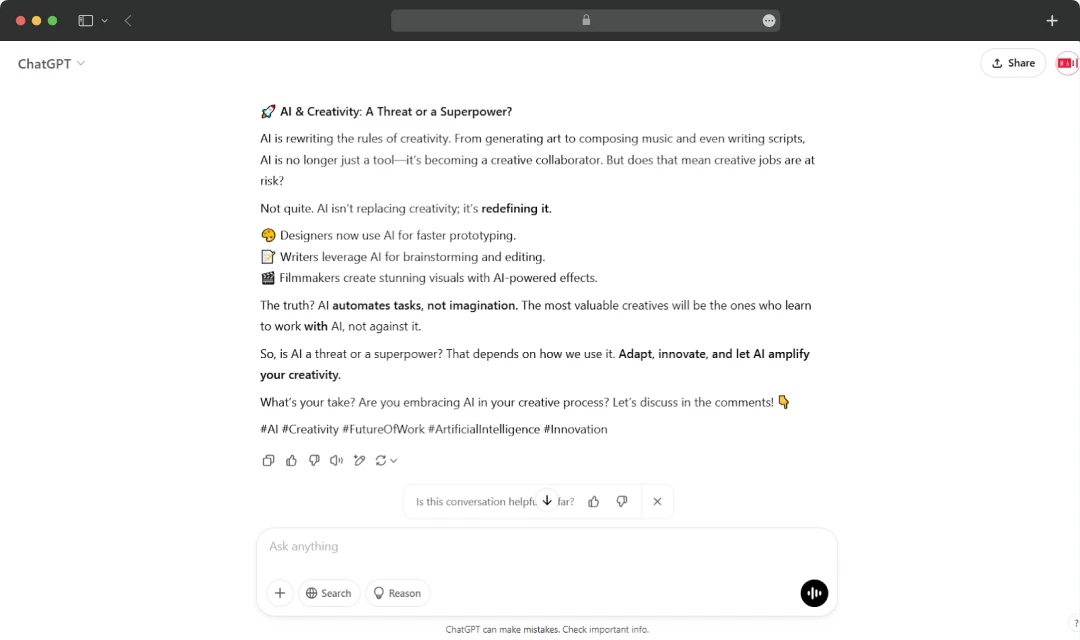Open the address bar page menu
1080x640 pixels.
[768, 20]
